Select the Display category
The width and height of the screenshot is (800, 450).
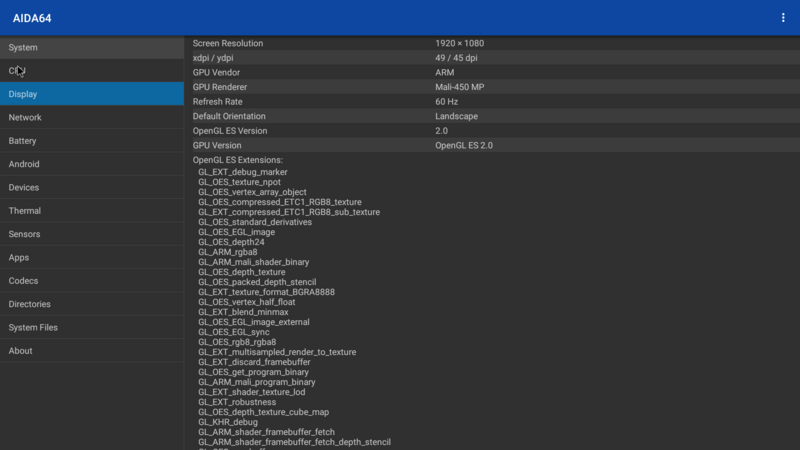[92, 94]
